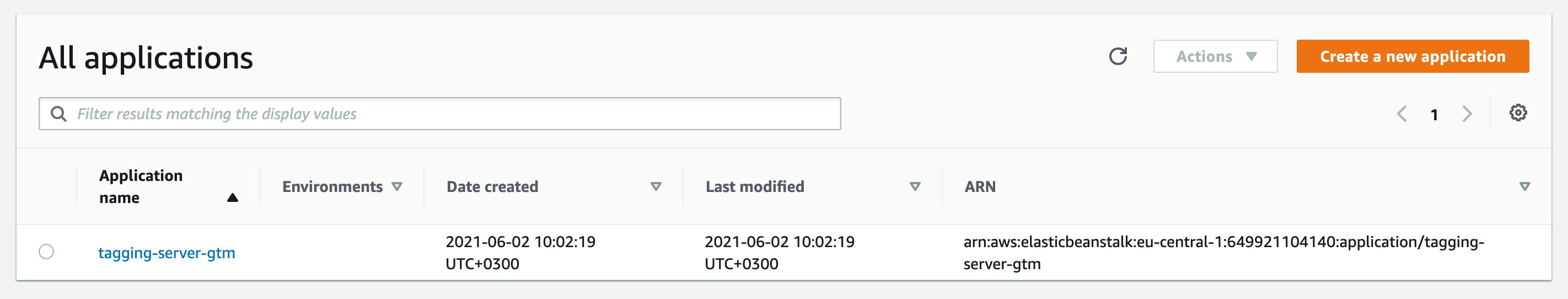
Task: Sort by Environments column arrow
Action: [397, 186]
